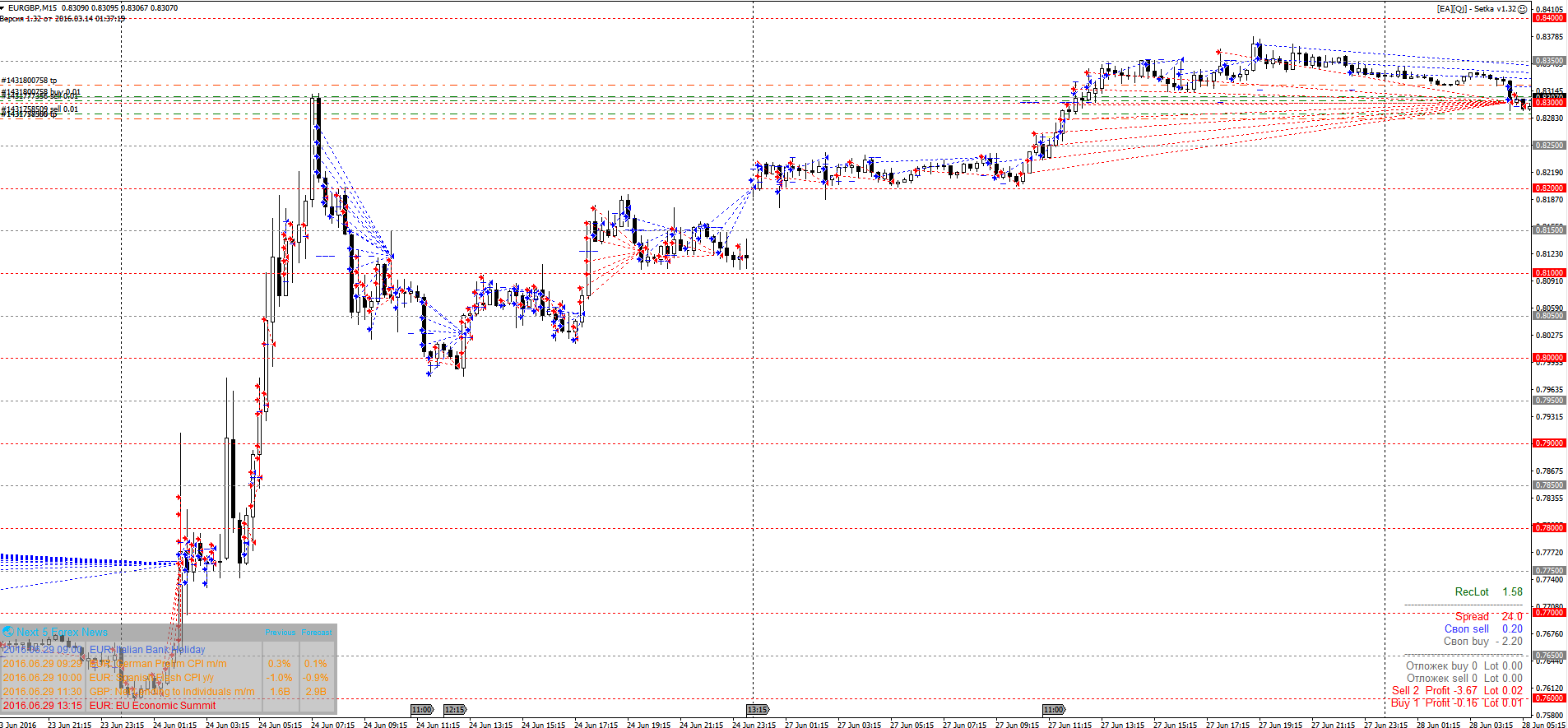Click the red 0.82000 price level tag

(1549, 188)
